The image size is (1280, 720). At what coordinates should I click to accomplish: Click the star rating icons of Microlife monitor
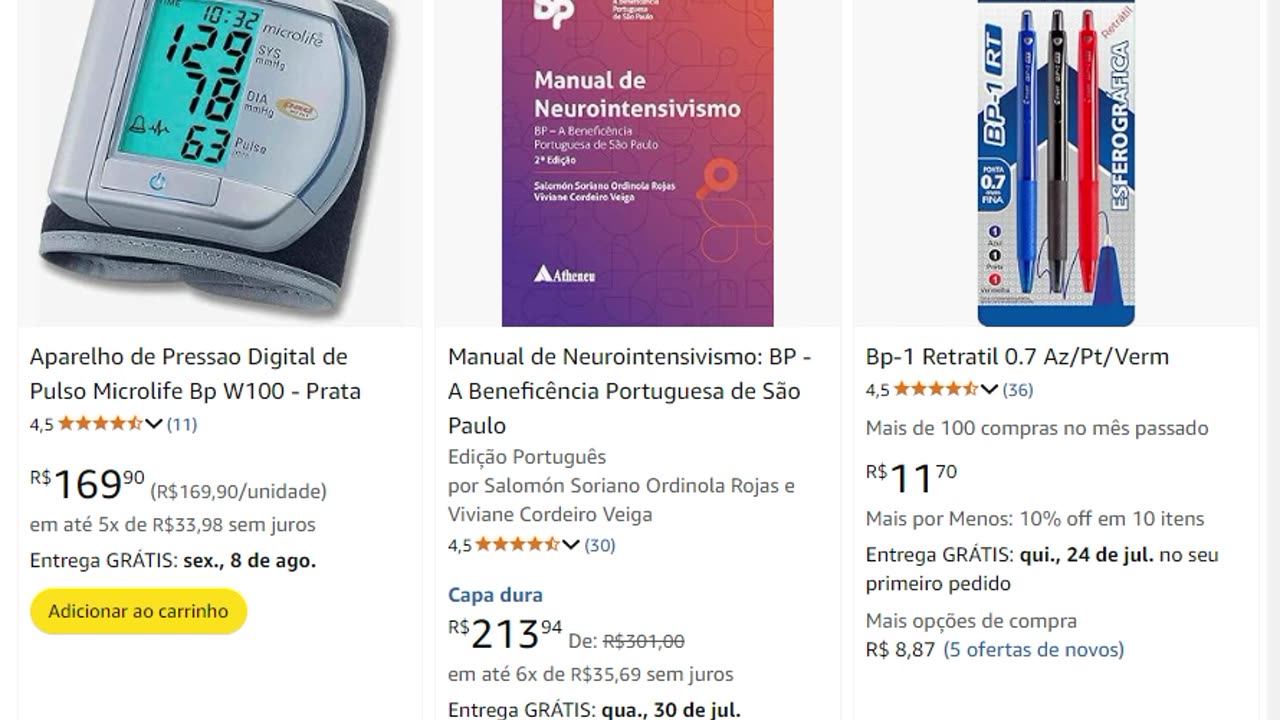pyautogui.click(x=100, y=424)
